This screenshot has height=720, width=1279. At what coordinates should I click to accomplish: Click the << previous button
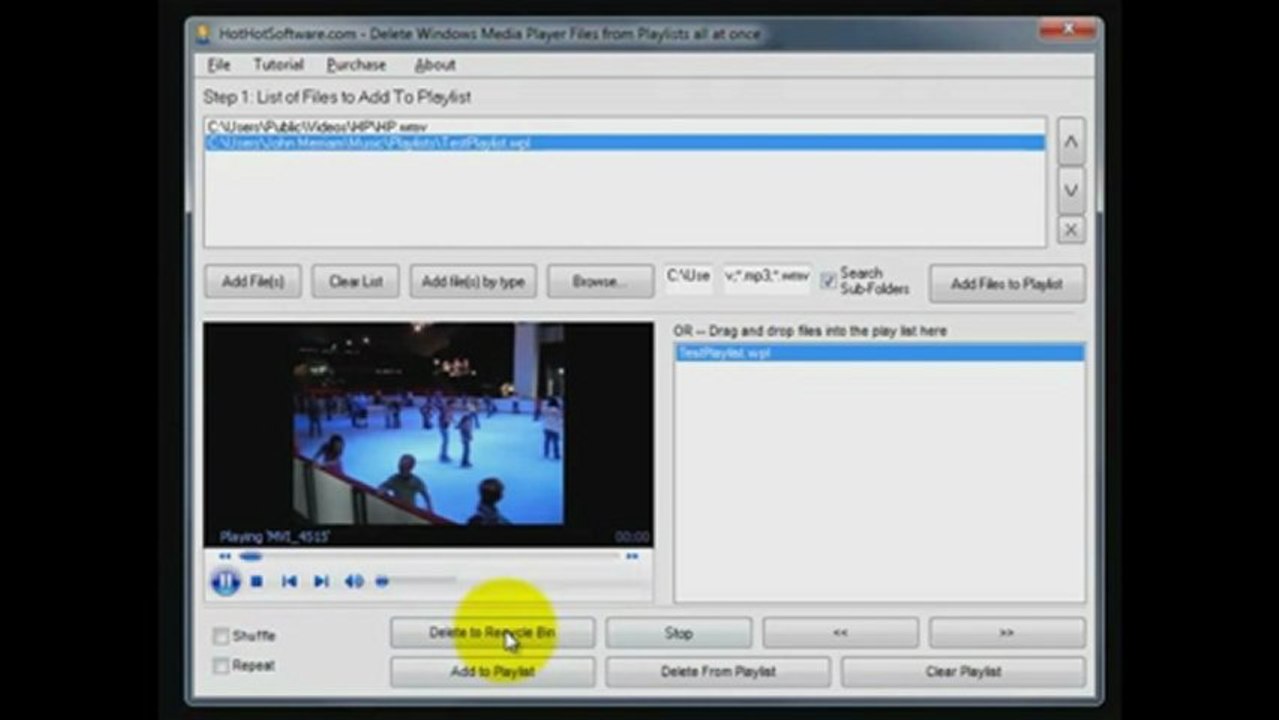840,633
